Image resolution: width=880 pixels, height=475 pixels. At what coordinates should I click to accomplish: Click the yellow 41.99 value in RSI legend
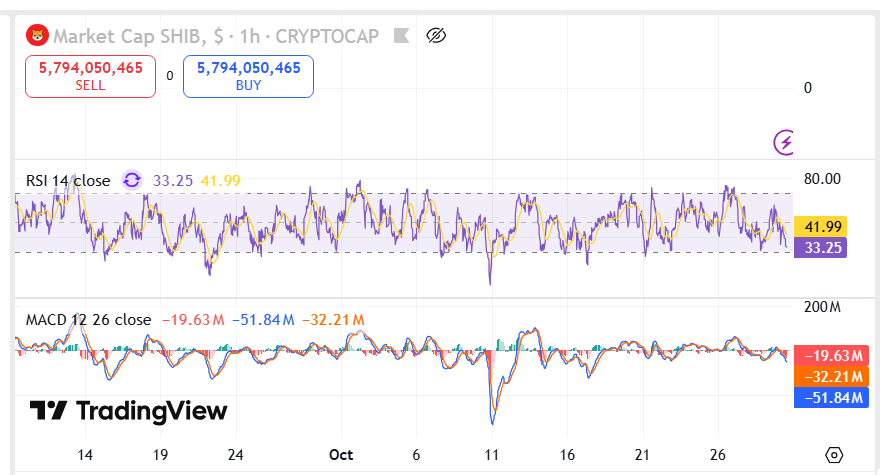(221, 181)
